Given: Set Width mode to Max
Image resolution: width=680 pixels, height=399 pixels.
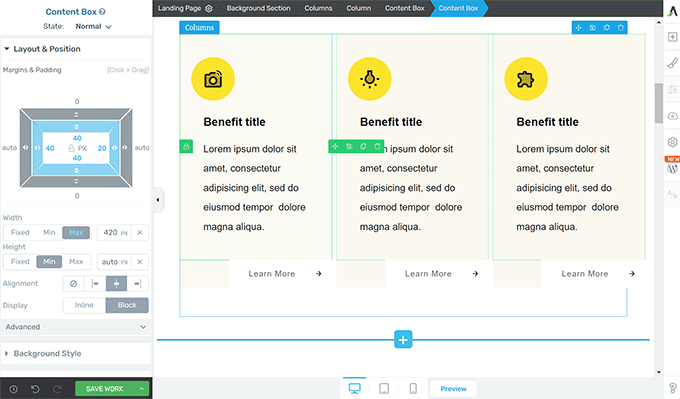Looking at the screenshot, I should (x=76, y=232).
